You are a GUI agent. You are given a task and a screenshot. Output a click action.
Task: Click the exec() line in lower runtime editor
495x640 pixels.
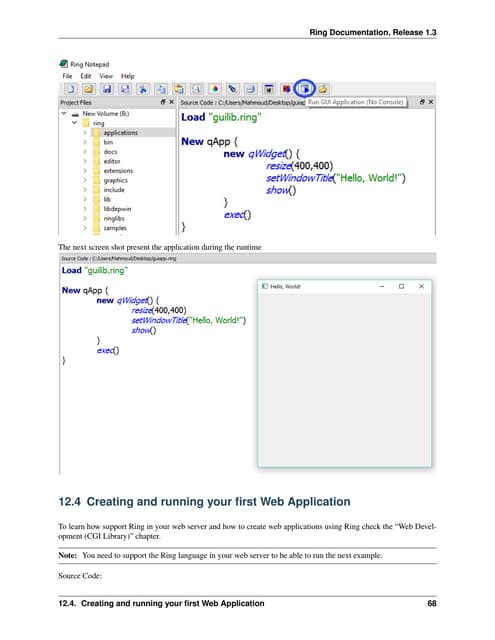pos(108,350)
